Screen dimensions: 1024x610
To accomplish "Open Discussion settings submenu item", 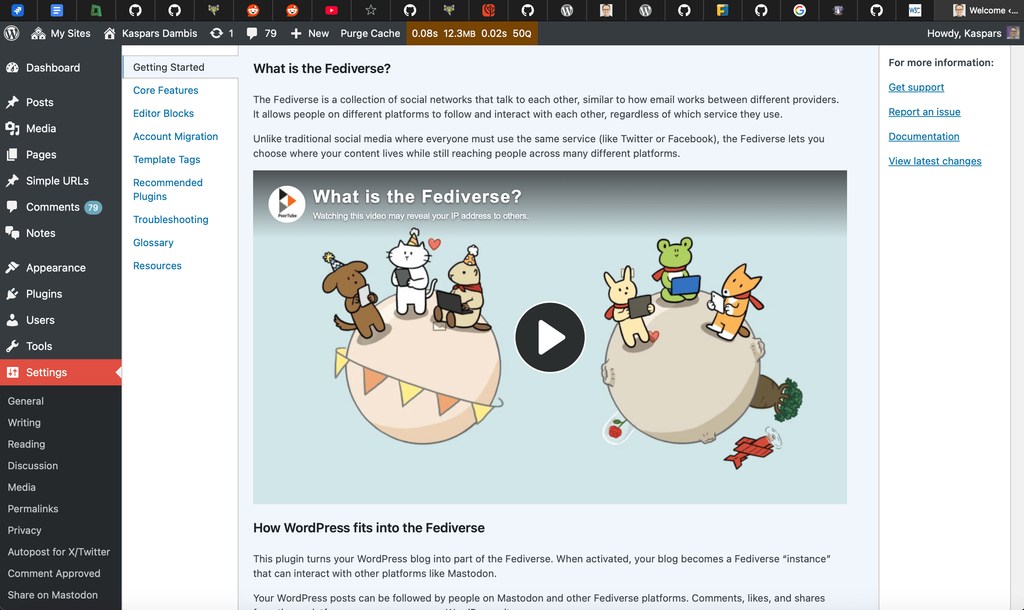I will pyautogui.click(x=33, y=466).
